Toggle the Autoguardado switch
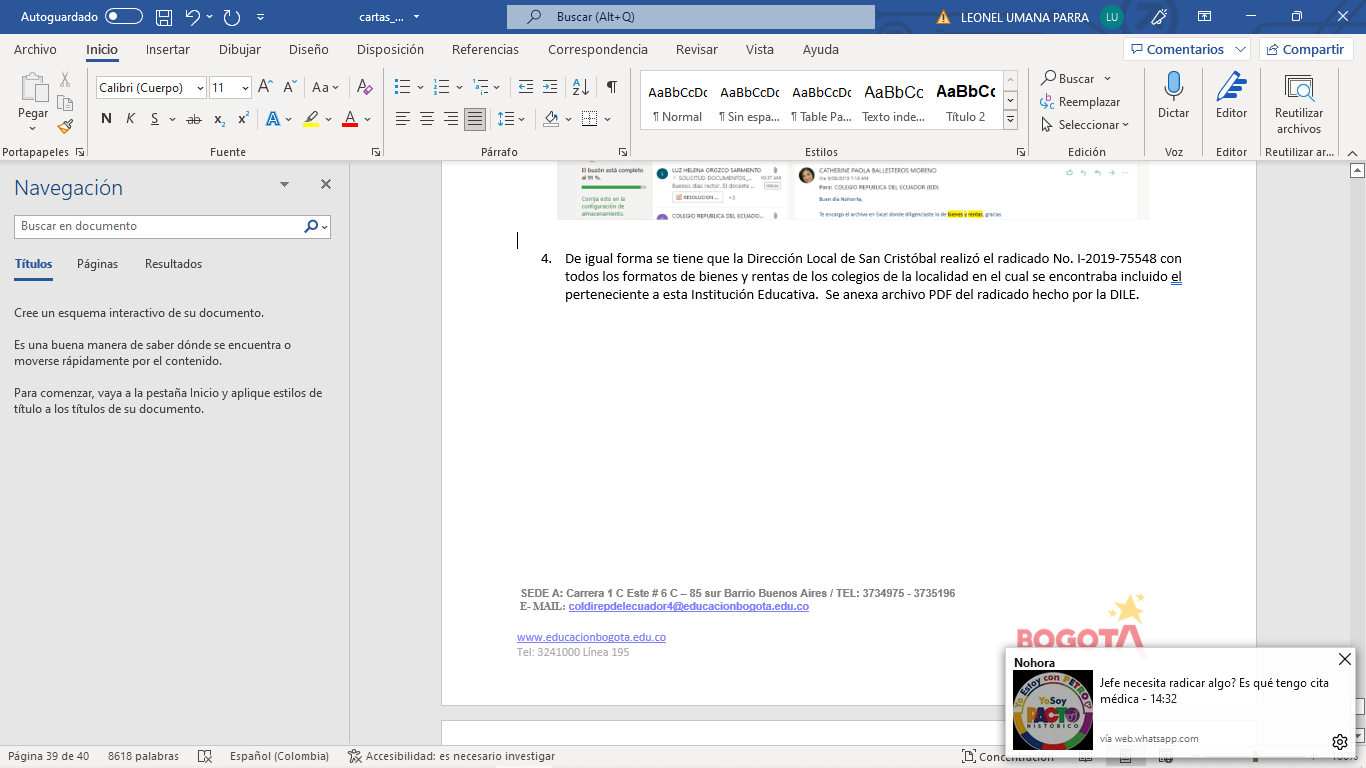The height and width of the screenshot is (768, 1366). (x=123, y=17)
